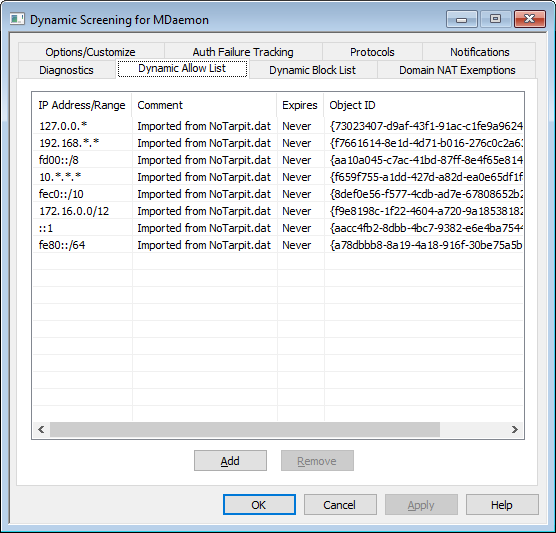Click the Apply button

click(421, 505)
